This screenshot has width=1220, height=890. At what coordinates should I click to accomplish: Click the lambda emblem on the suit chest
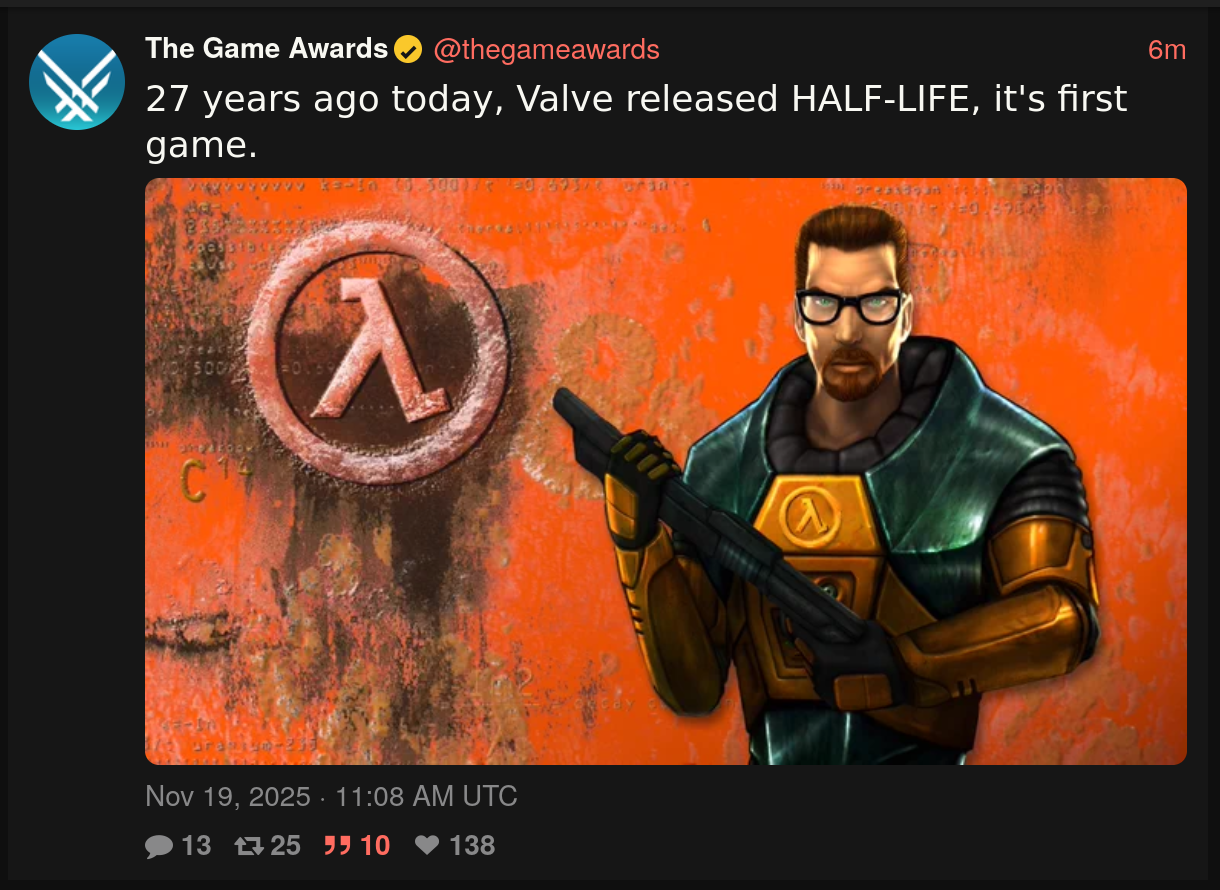click(808, 514)
